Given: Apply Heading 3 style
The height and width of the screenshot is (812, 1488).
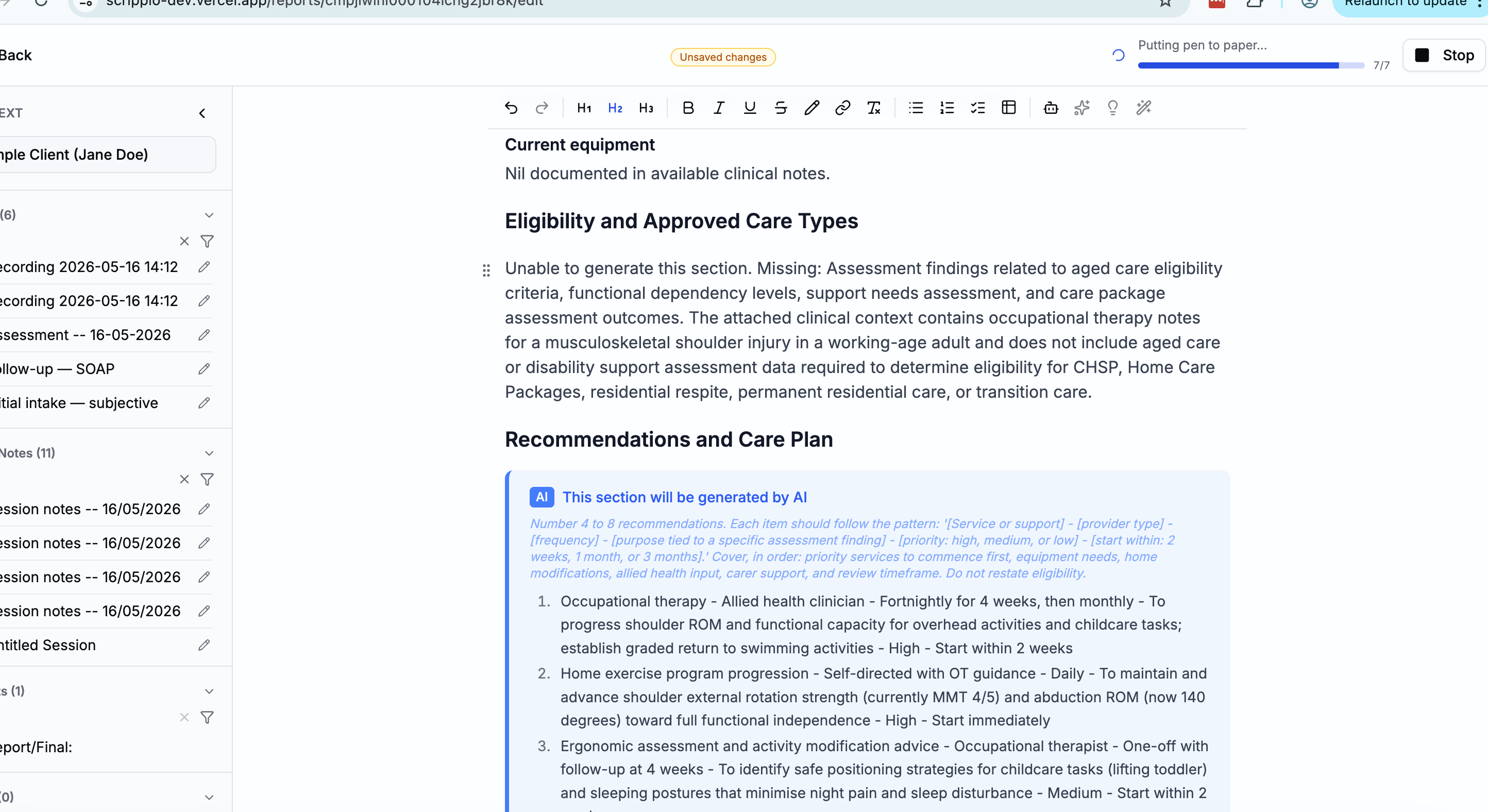Looking at the screenshot, I should pyautogui.click(x=646, y=108).
